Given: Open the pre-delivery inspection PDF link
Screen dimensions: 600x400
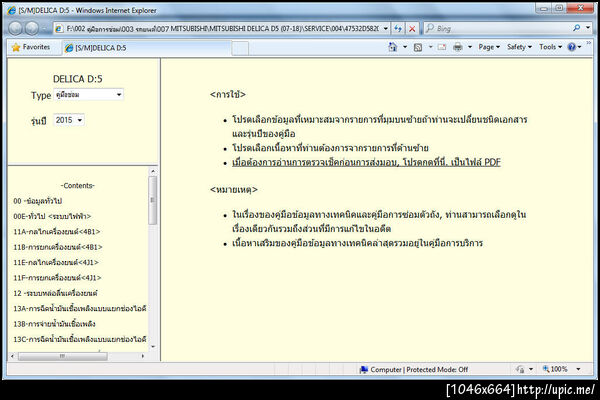Looking at the screenshot, I should [366, 162].
